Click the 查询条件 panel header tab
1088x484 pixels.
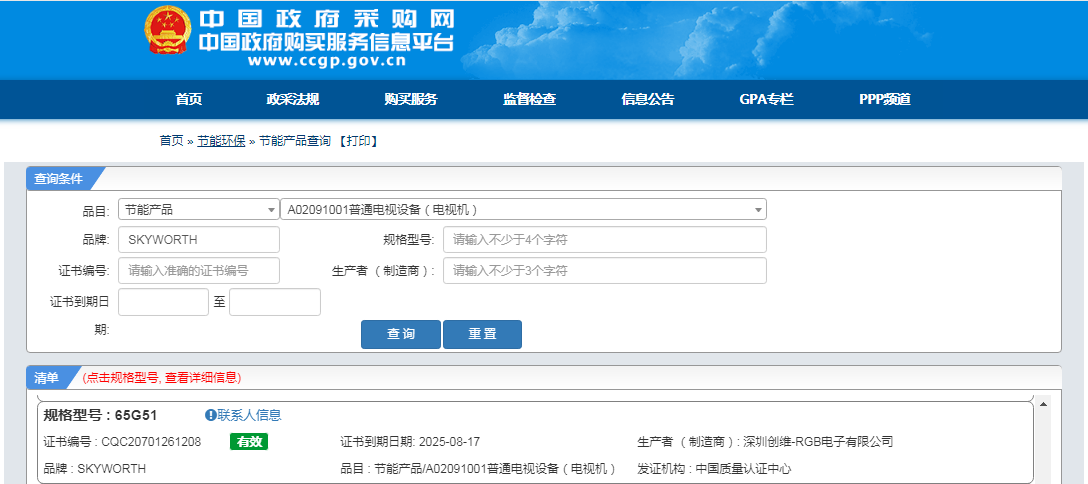[59, 178]
